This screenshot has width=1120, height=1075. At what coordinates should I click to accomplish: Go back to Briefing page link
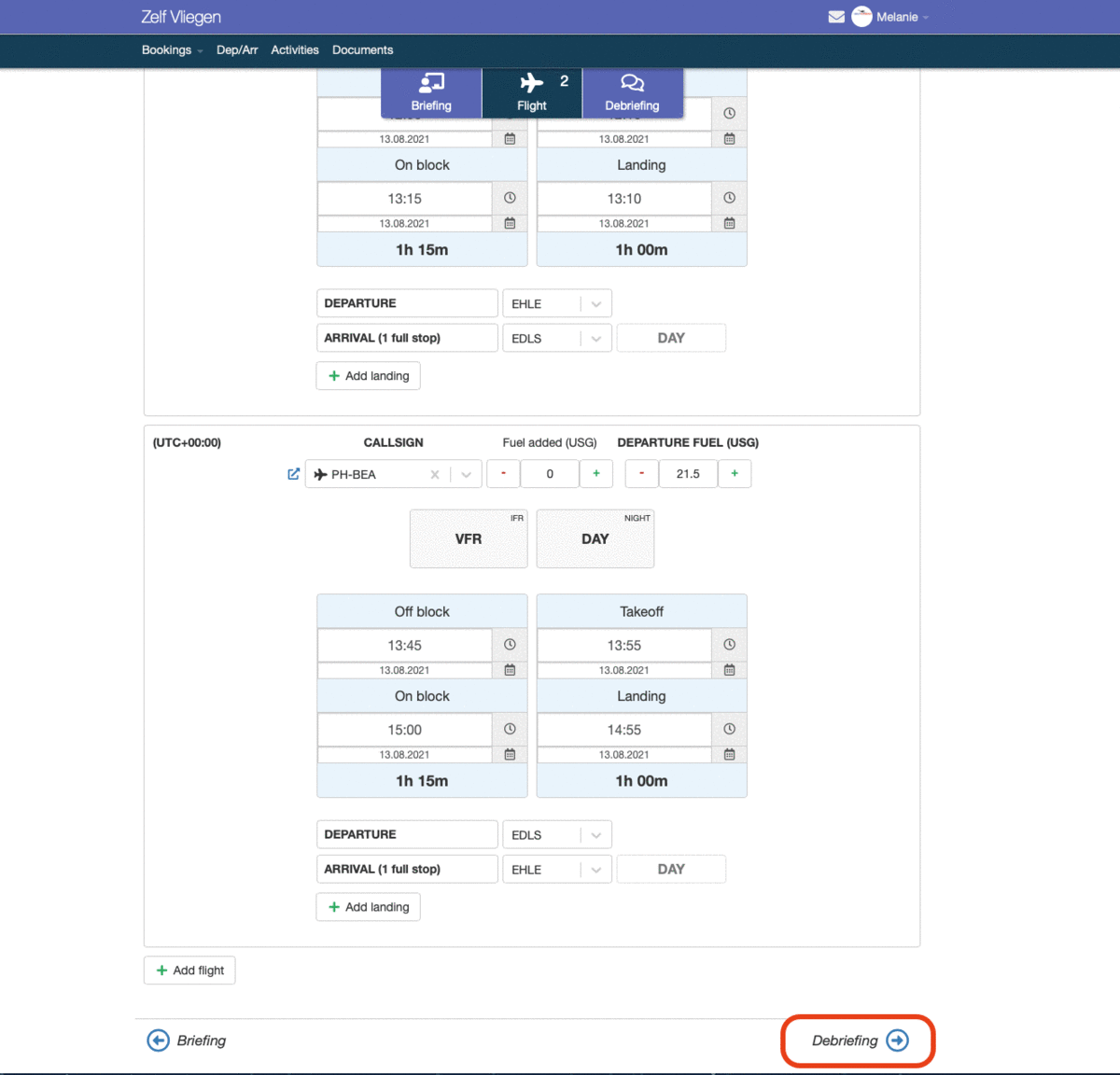pos(187,1040)
